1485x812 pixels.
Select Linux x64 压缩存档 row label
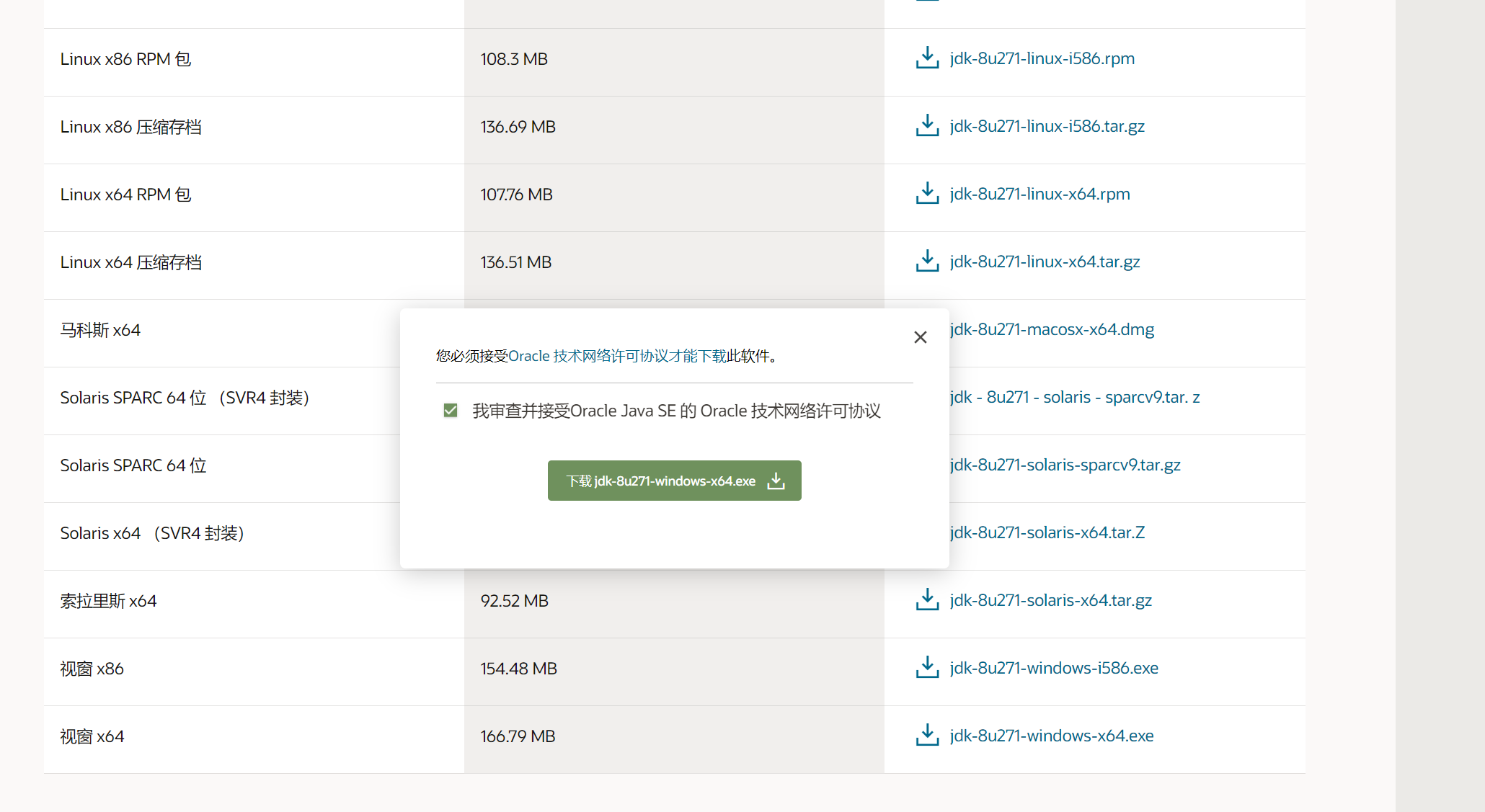(131, 262)
